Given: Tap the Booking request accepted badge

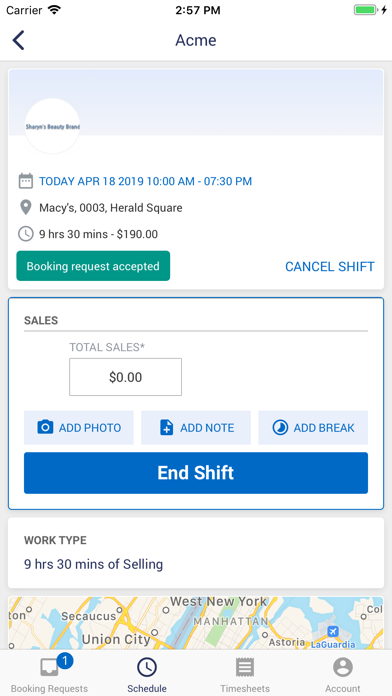Looking at the screenshot, I should (x=93, y=266).
